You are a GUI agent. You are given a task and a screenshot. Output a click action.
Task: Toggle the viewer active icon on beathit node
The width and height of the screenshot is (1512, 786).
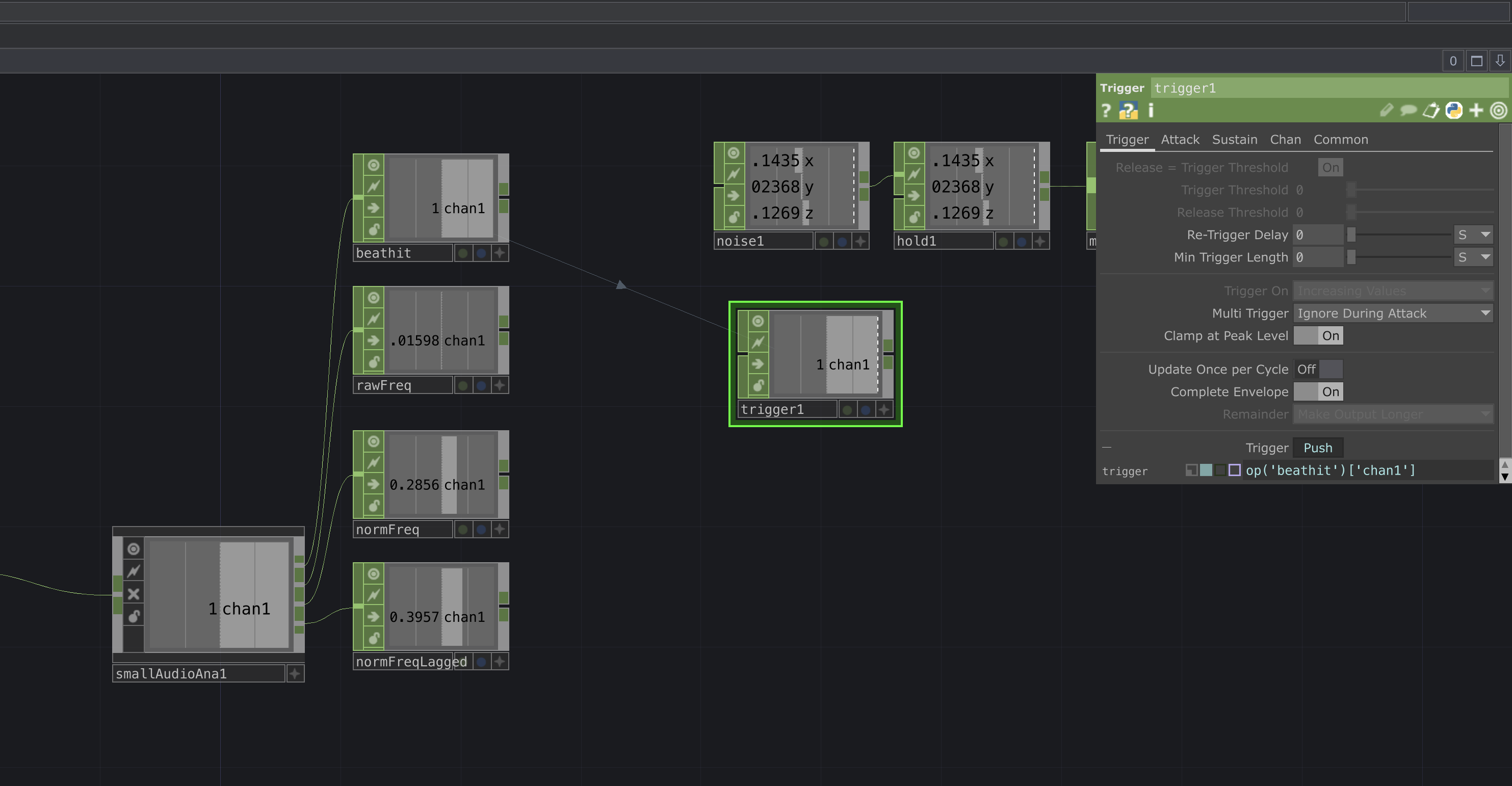tap(373, 166)
